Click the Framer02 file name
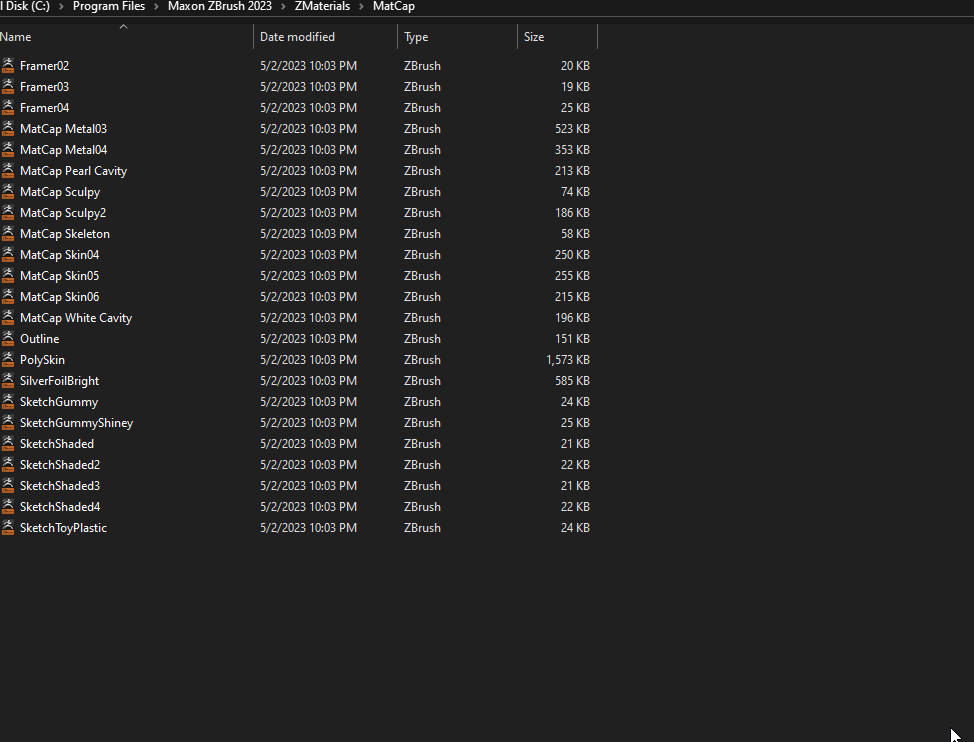This screenshot has width=974, height=742. tap(44, 65)
